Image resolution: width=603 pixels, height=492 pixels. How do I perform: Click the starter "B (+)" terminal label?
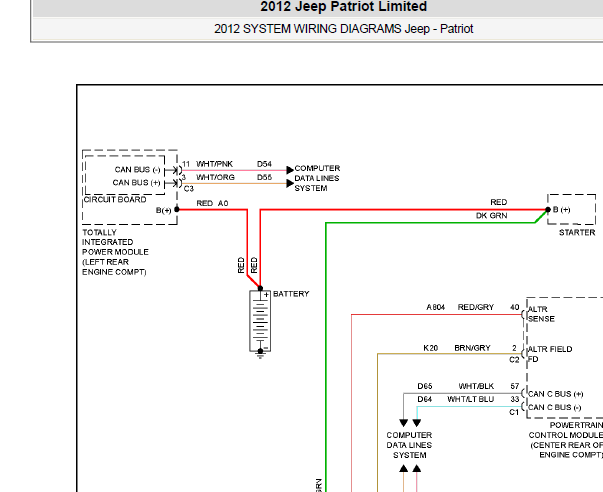pos(561,210)
